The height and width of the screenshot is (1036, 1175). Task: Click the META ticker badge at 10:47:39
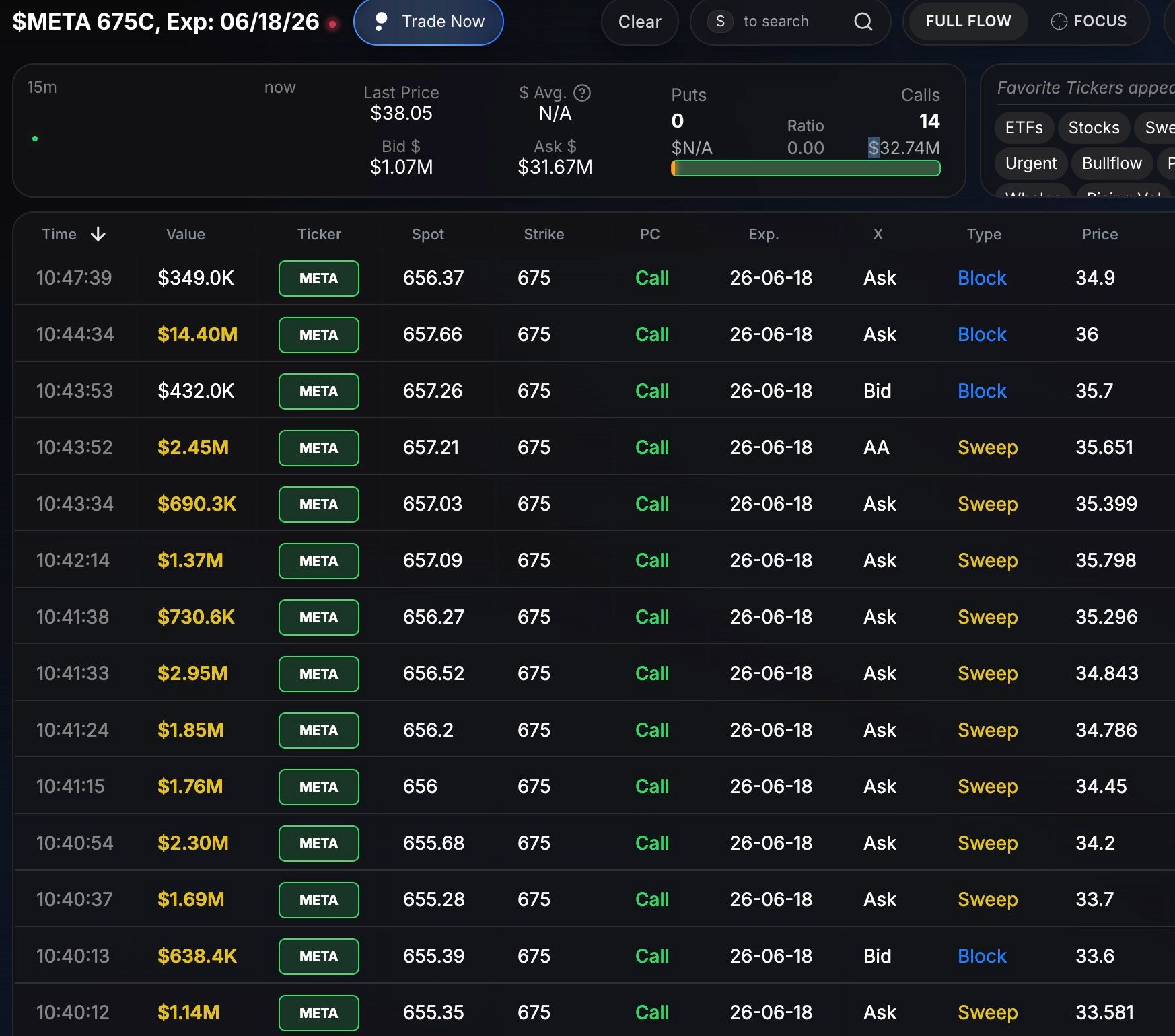[x=318, y=278]
